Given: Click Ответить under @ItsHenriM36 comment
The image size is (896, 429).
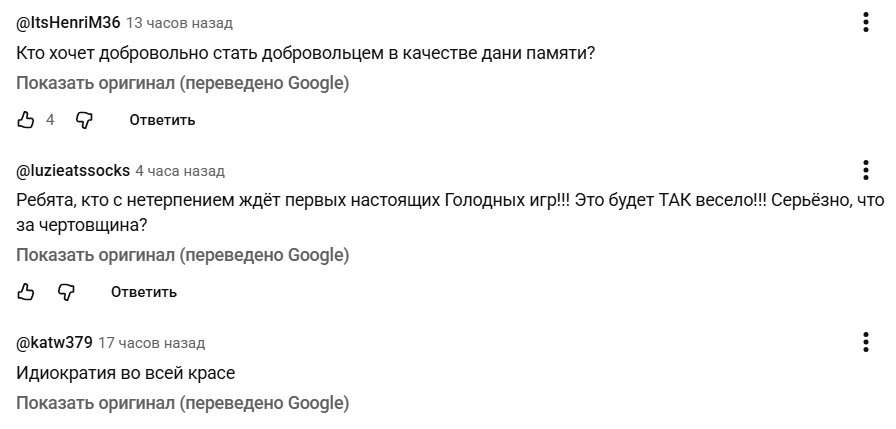Looking at the screenshot, I should click(162, 120).
